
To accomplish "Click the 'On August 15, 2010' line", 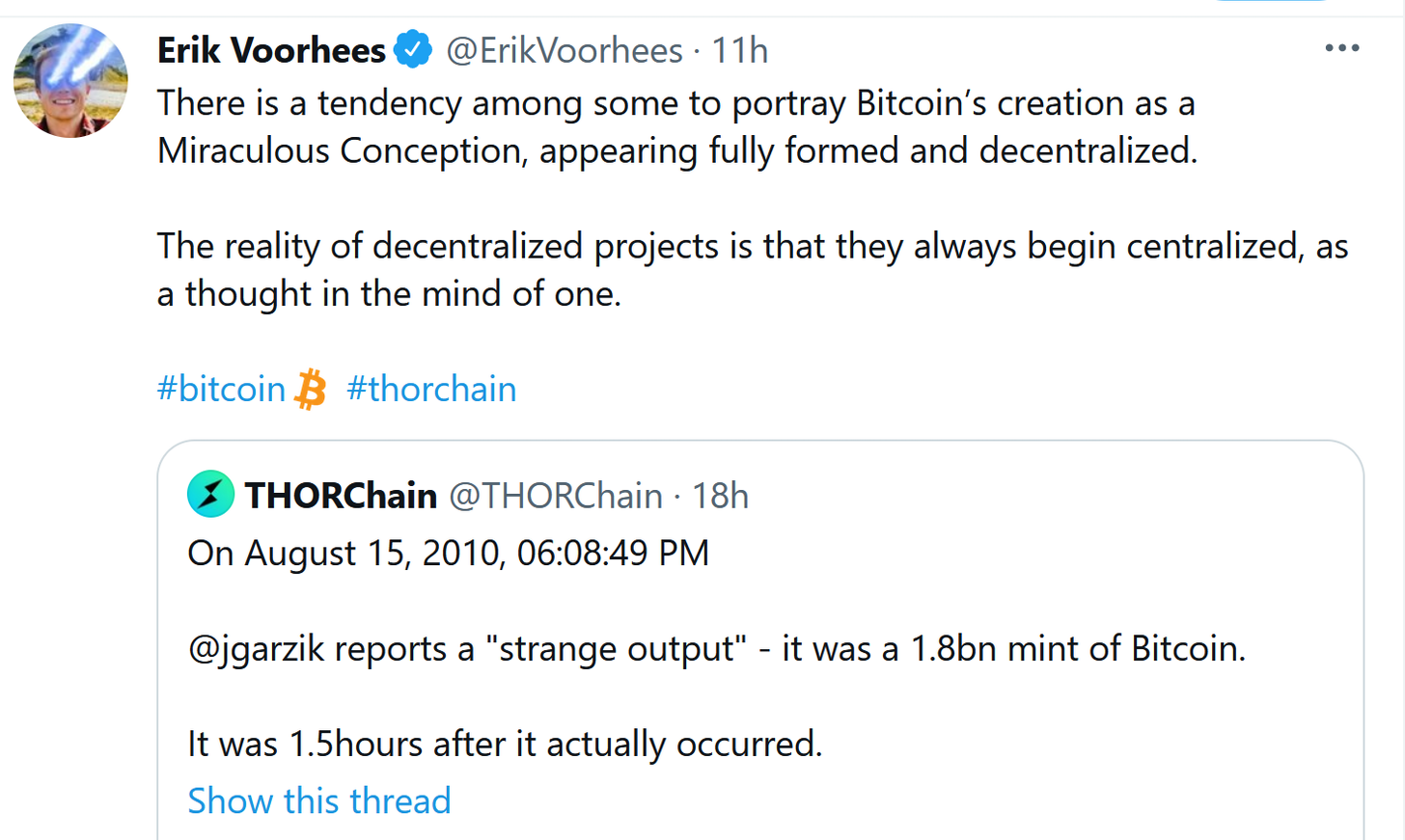I will point(448,554).
